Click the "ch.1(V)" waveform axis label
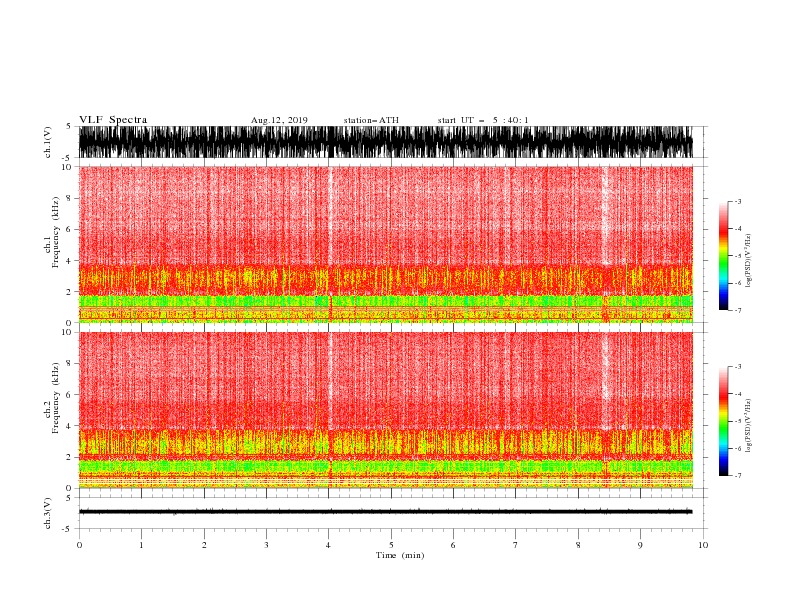This screenshot has width=792, height=612. tap(48, 142)
